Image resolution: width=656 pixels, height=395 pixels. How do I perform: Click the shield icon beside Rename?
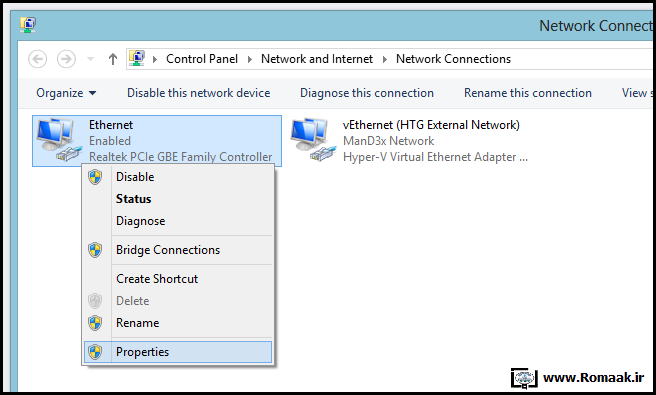click(95, 323)
